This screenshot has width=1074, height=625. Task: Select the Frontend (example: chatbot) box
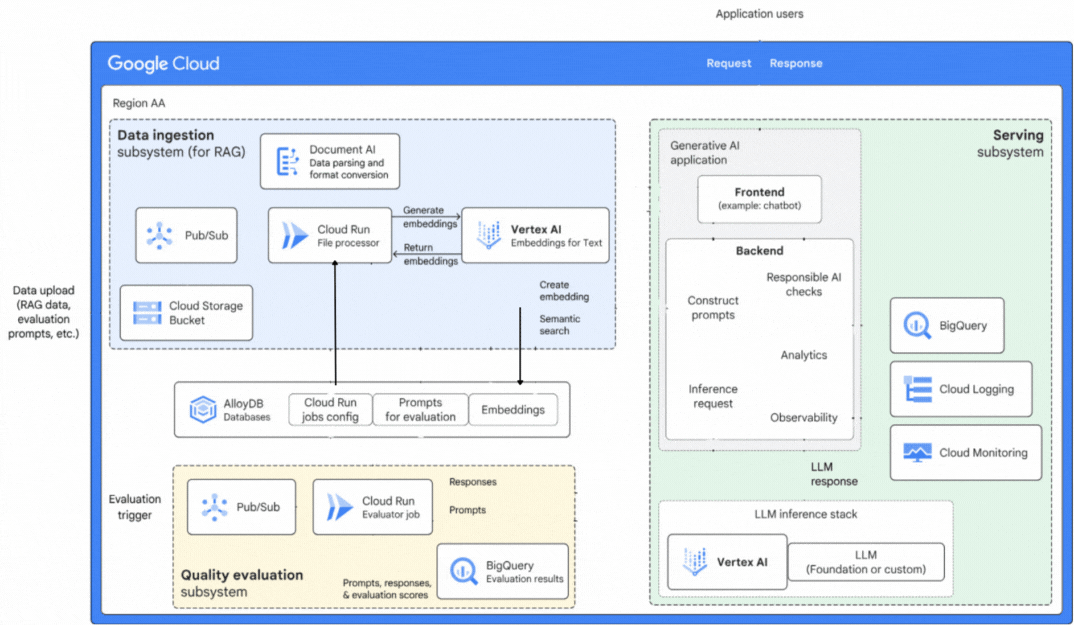pos(759,199)
